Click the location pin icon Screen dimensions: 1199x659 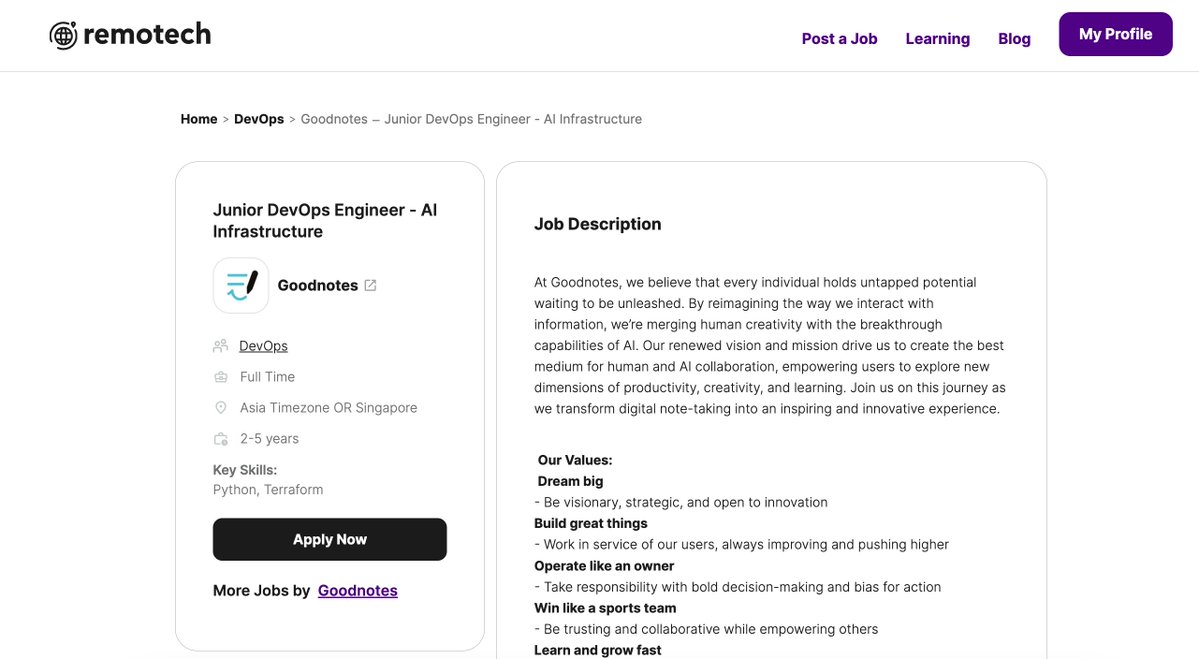220,408
